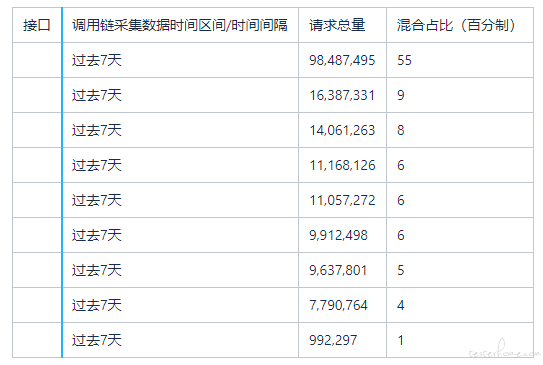Screen dimensions: 543x365
Task: Select the cell showing 11,057,272
Action: 342,200
